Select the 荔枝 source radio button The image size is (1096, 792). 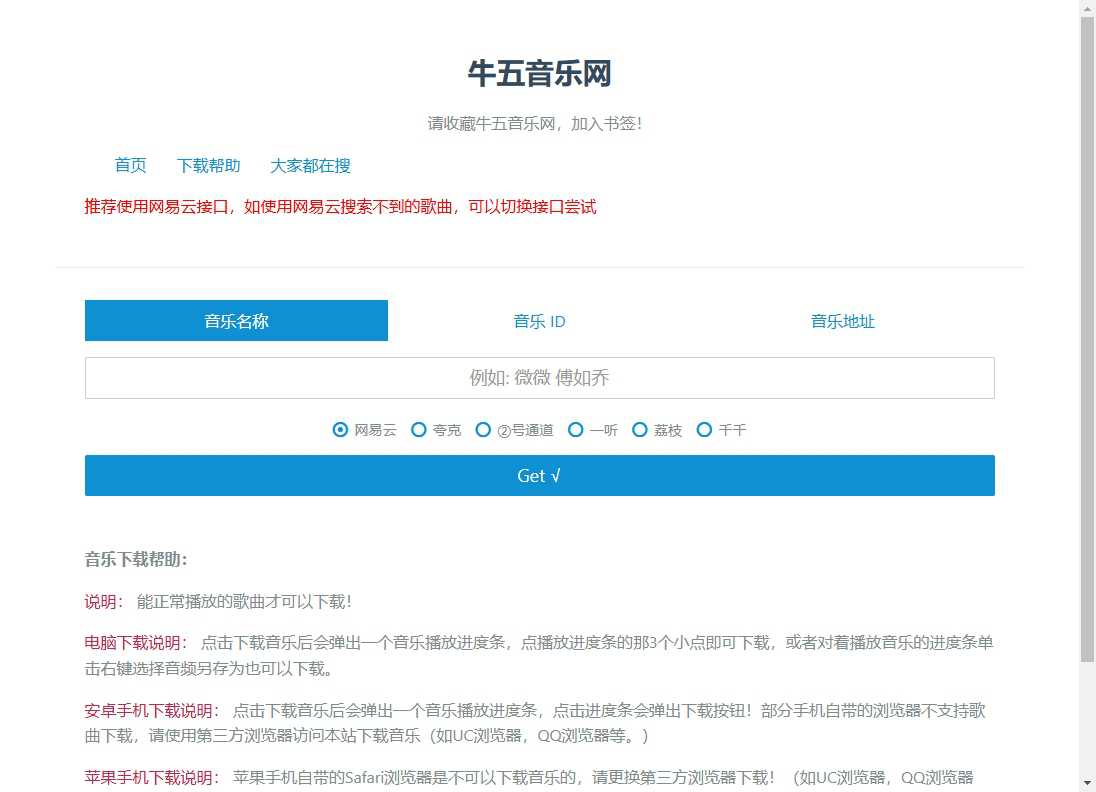click(640, 430)
